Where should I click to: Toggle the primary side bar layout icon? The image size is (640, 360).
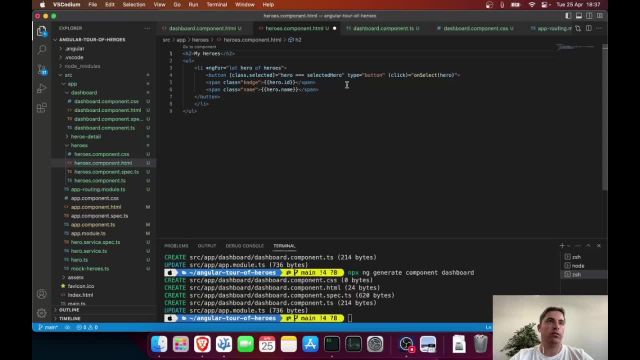[x=568, y=16]
